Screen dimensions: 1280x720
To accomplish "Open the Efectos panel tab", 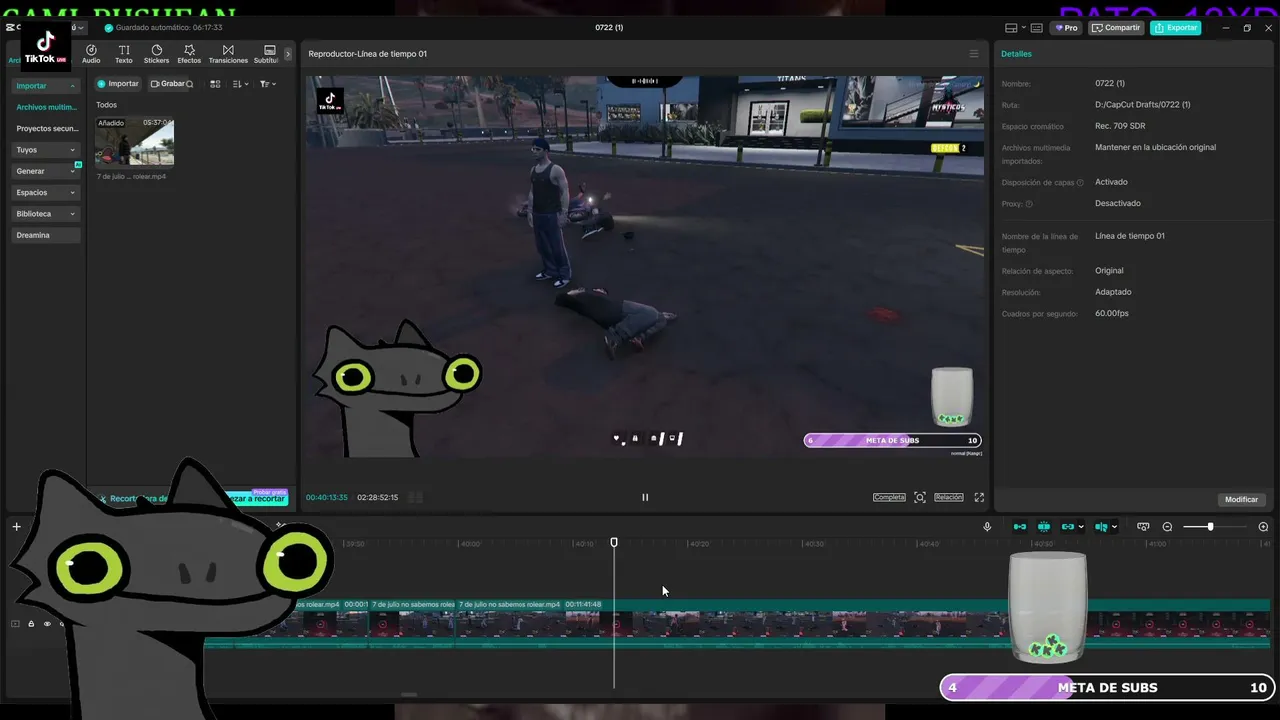I will point(189,54).
